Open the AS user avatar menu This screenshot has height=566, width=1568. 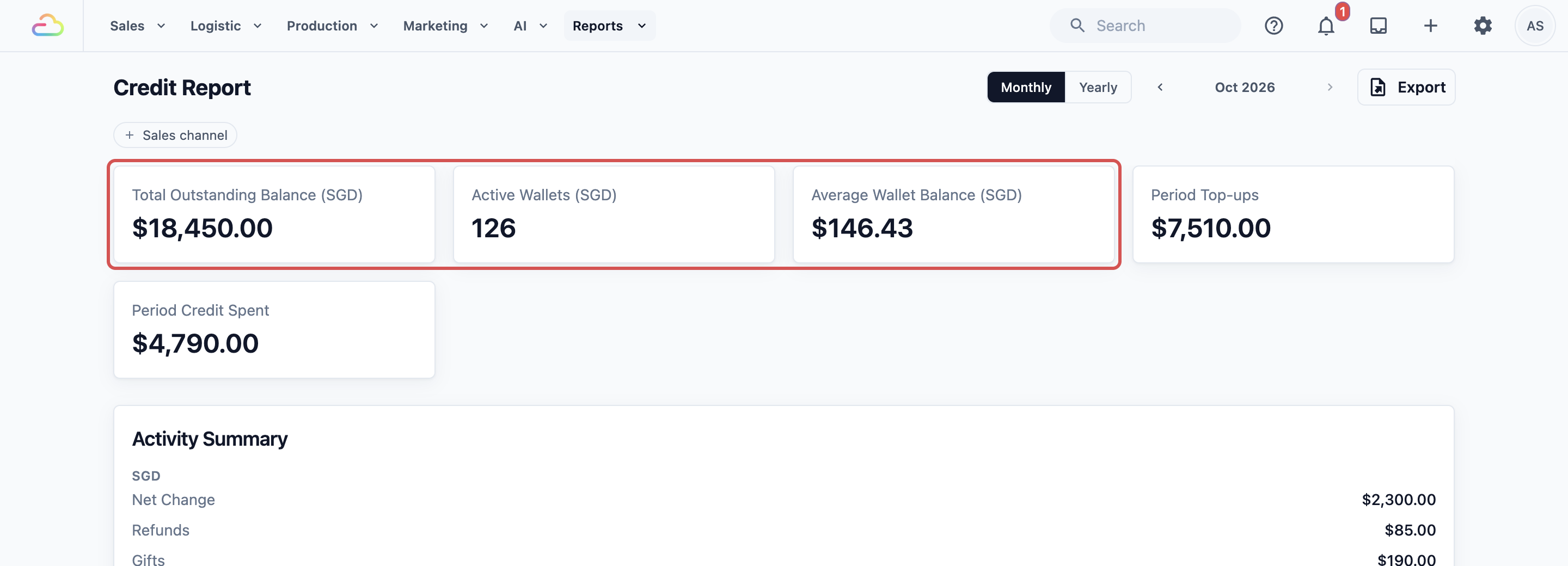1535,26
